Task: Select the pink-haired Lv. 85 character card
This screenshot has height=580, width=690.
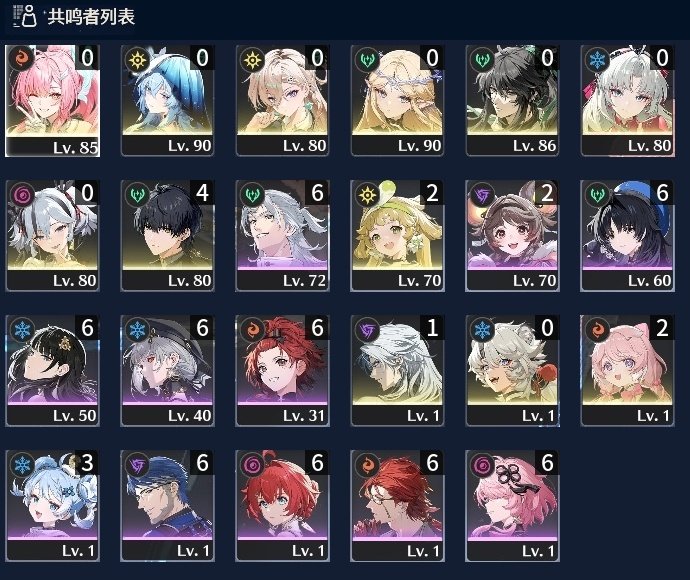Action: pos(52,100)
